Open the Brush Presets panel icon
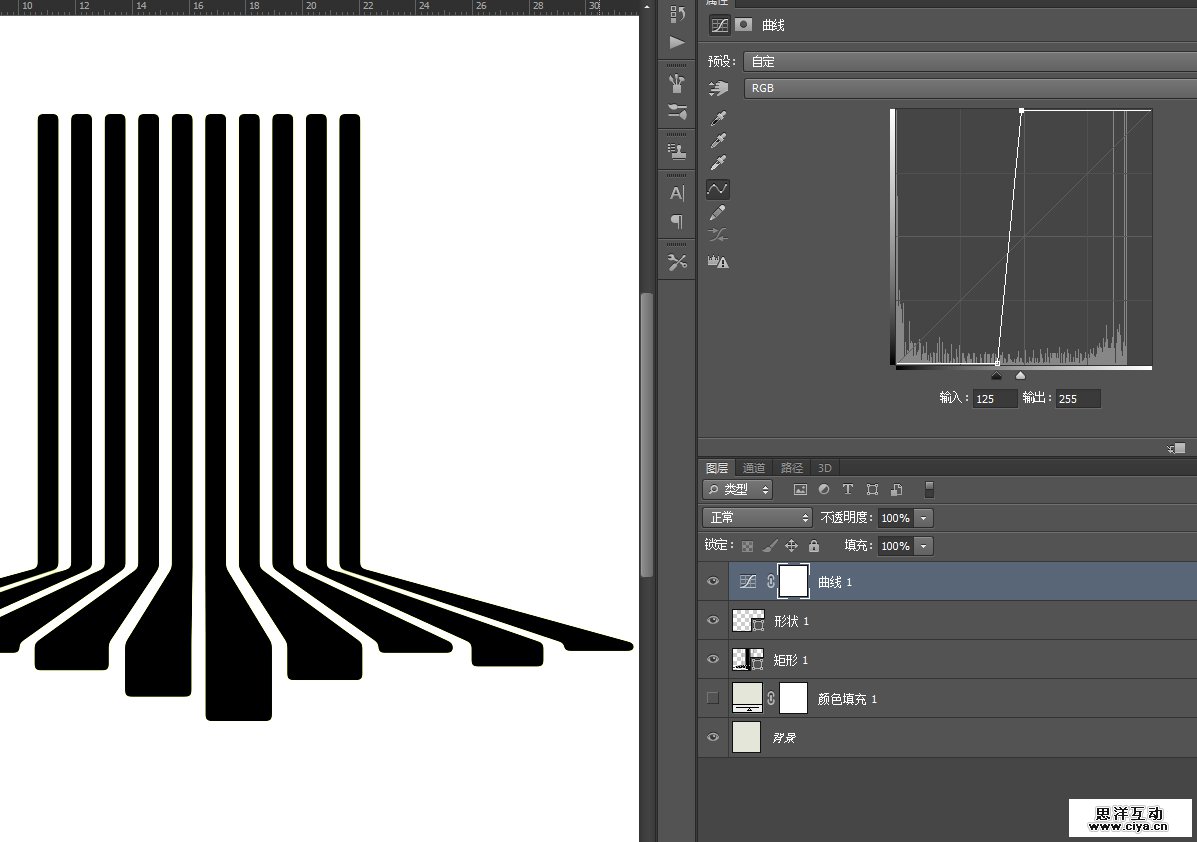 point(677,83)
